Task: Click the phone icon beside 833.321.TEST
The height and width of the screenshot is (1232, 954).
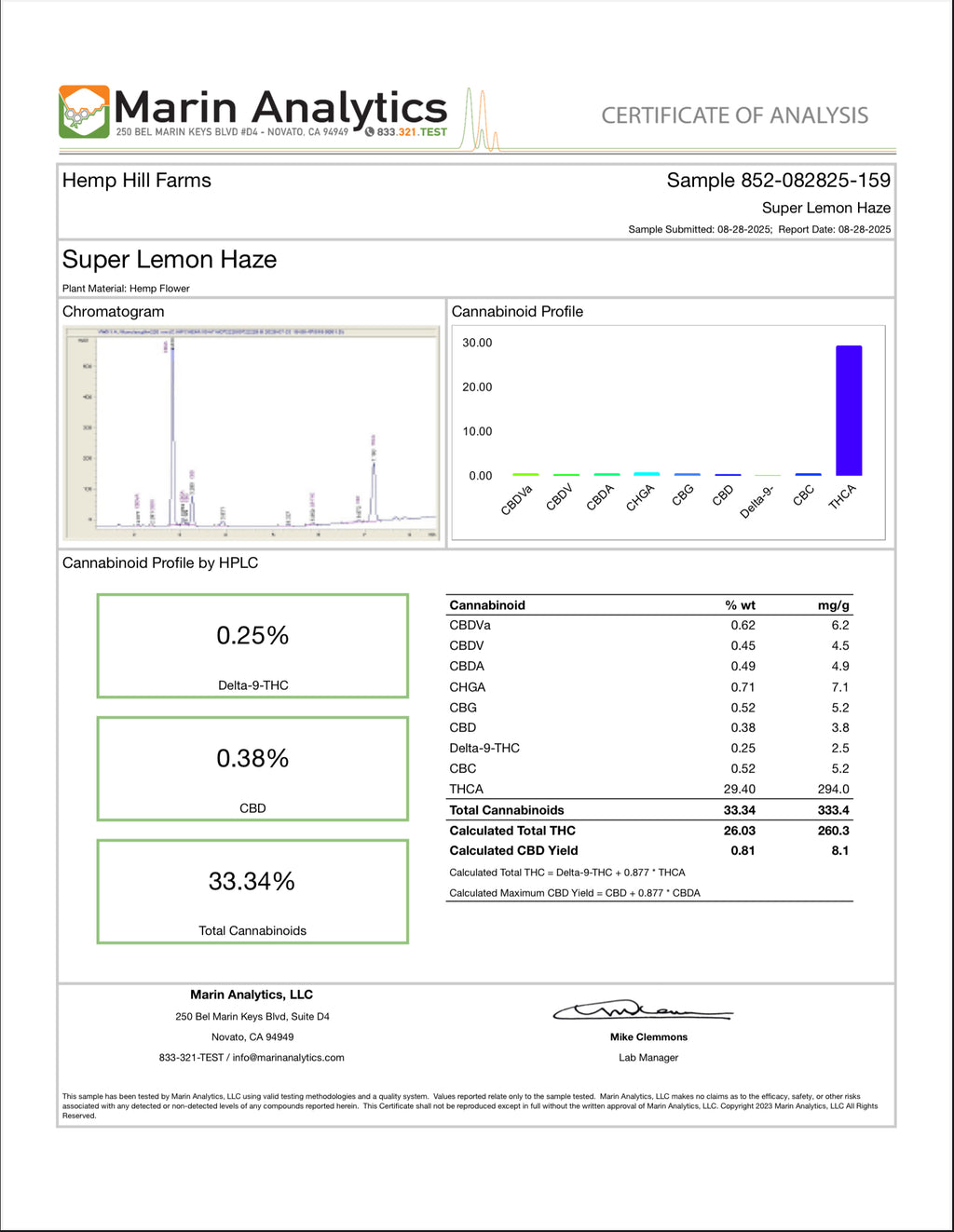Action: click(370, 132)
